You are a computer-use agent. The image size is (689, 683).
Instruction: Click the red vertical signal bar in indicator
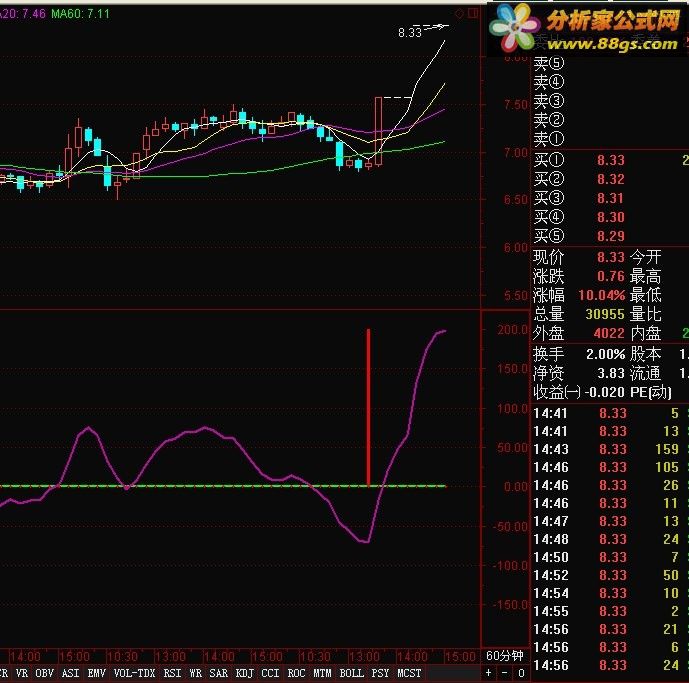tap(368, 407)
